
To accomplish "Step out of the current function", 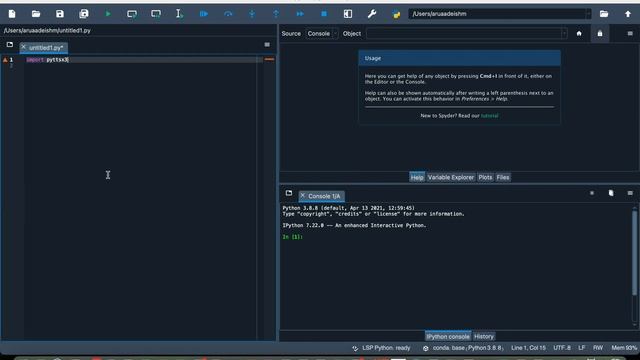I will point(276,14).
